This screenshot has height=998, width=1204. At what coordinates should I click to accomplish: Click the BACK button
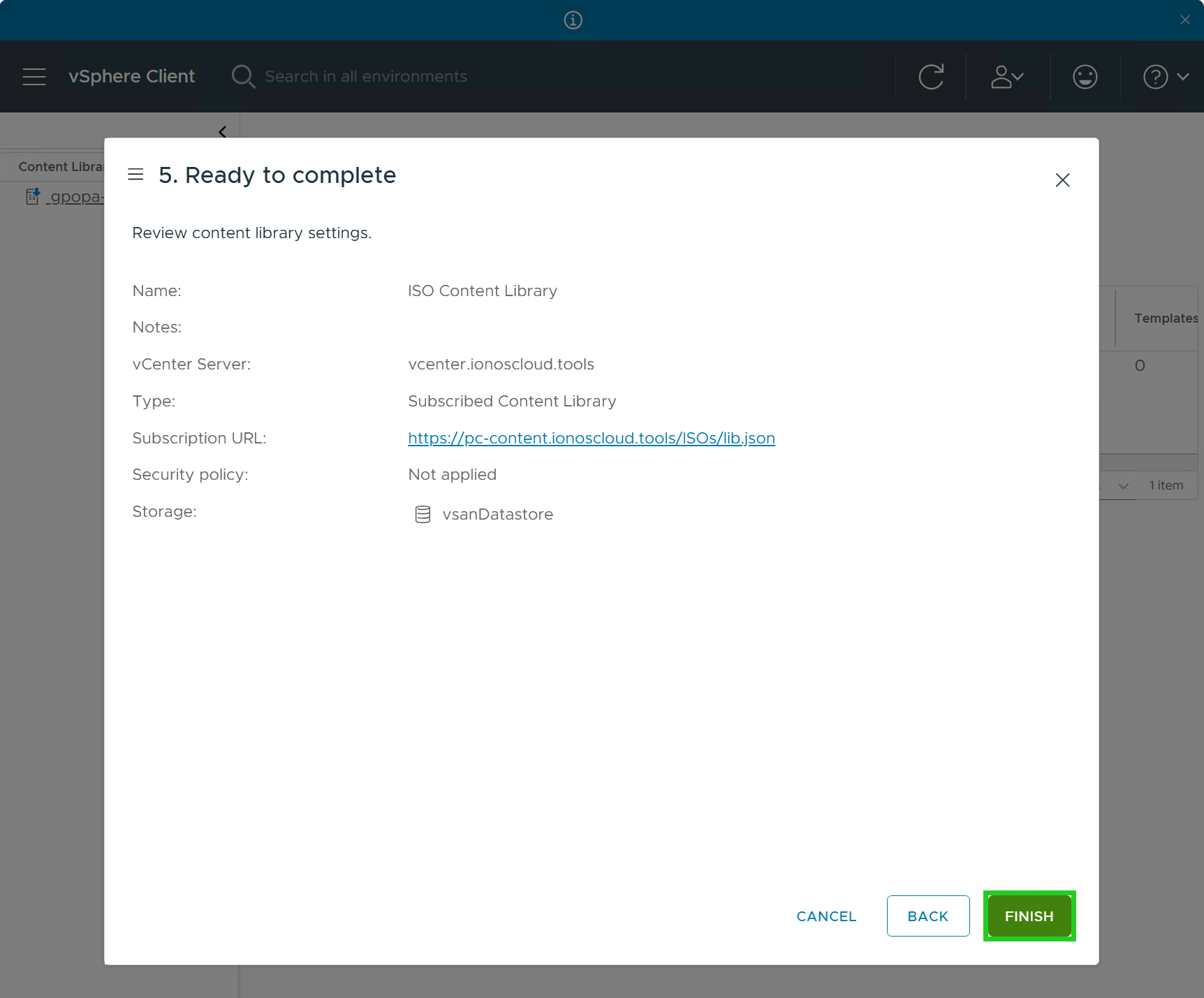click(928, 916)
